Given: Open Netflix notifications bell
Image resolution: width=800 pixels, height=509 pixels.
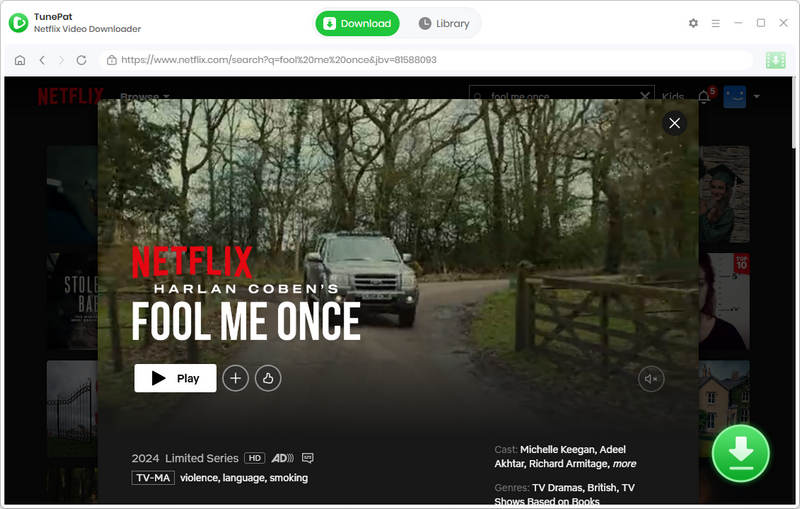Looking at the screenshot, I should click(705, 96).
